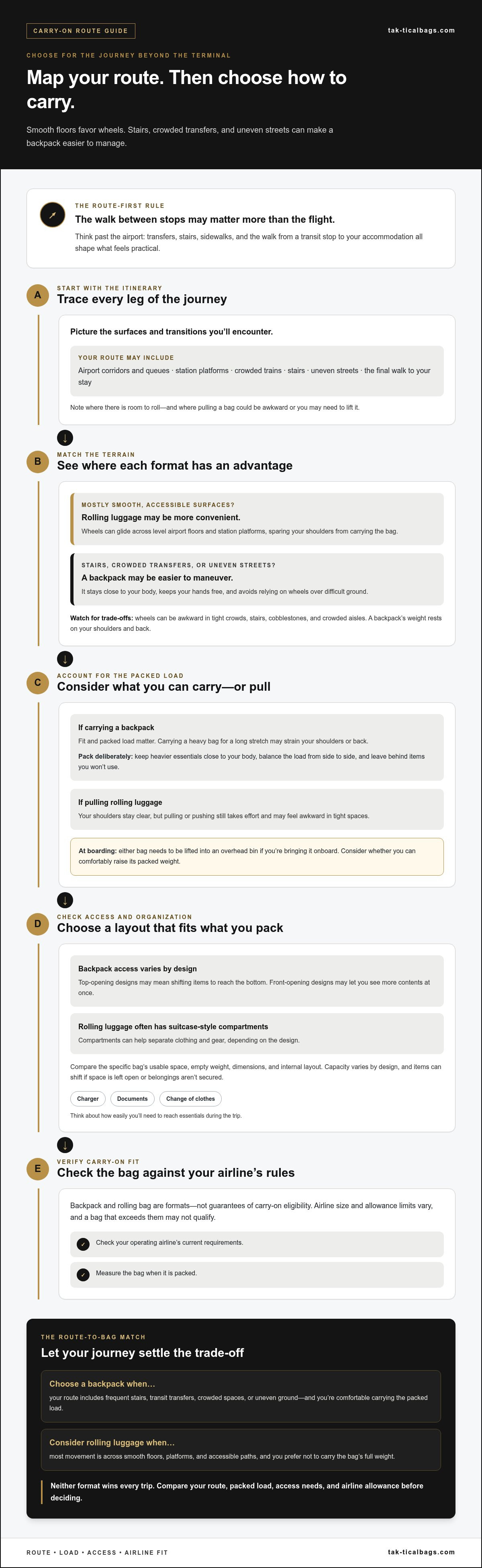Click the Consider rolling luggage when… card
Viewport: 482px width, 1568px height.
[241, 1449]
